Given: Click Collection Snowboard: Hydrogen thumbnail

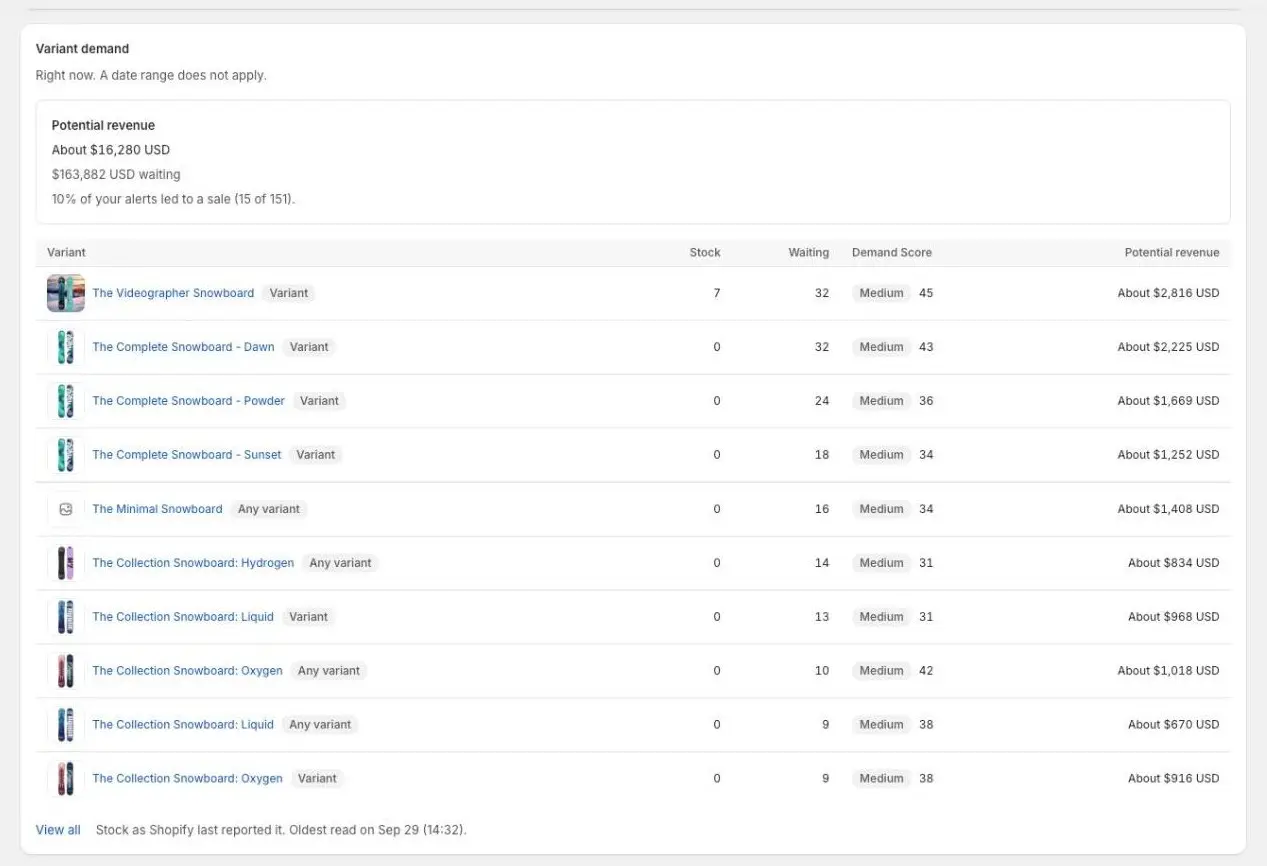Looking at the screenshot, I should point(66,563).
